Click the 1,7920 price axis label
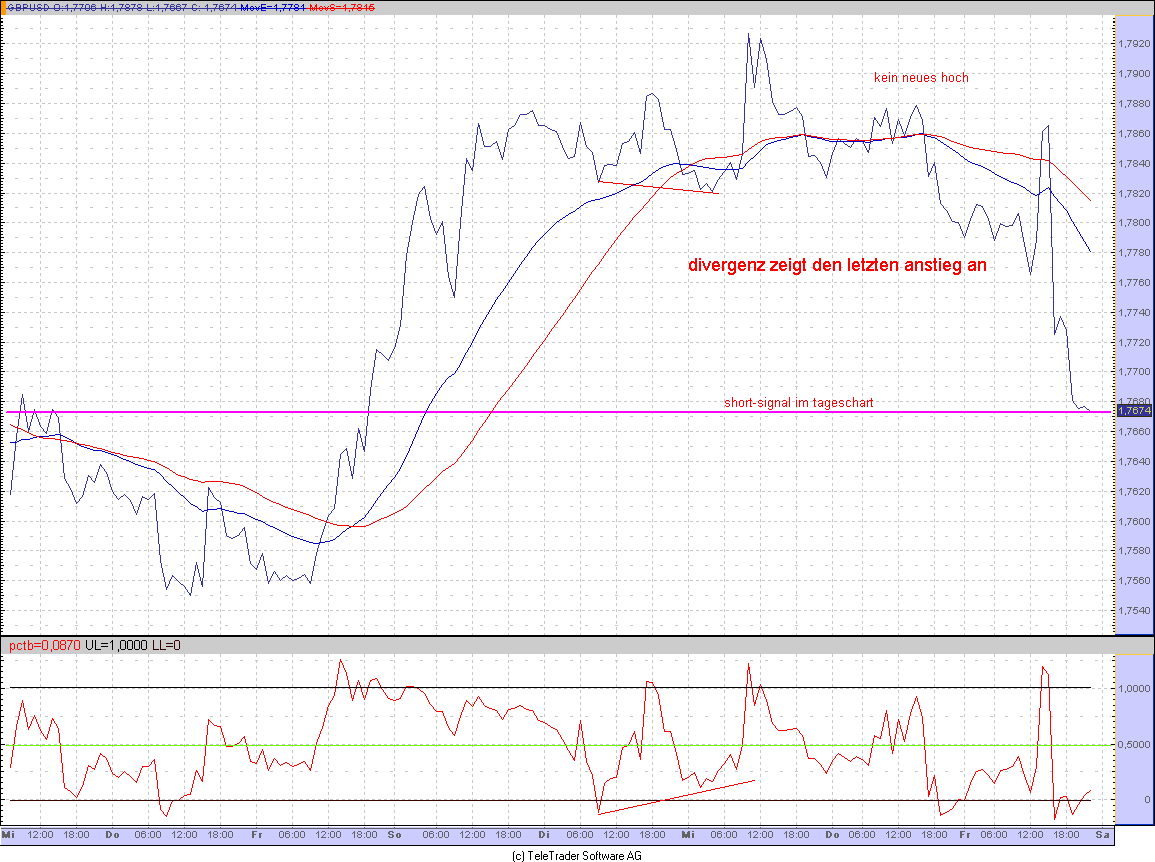 pos(1134,43)
